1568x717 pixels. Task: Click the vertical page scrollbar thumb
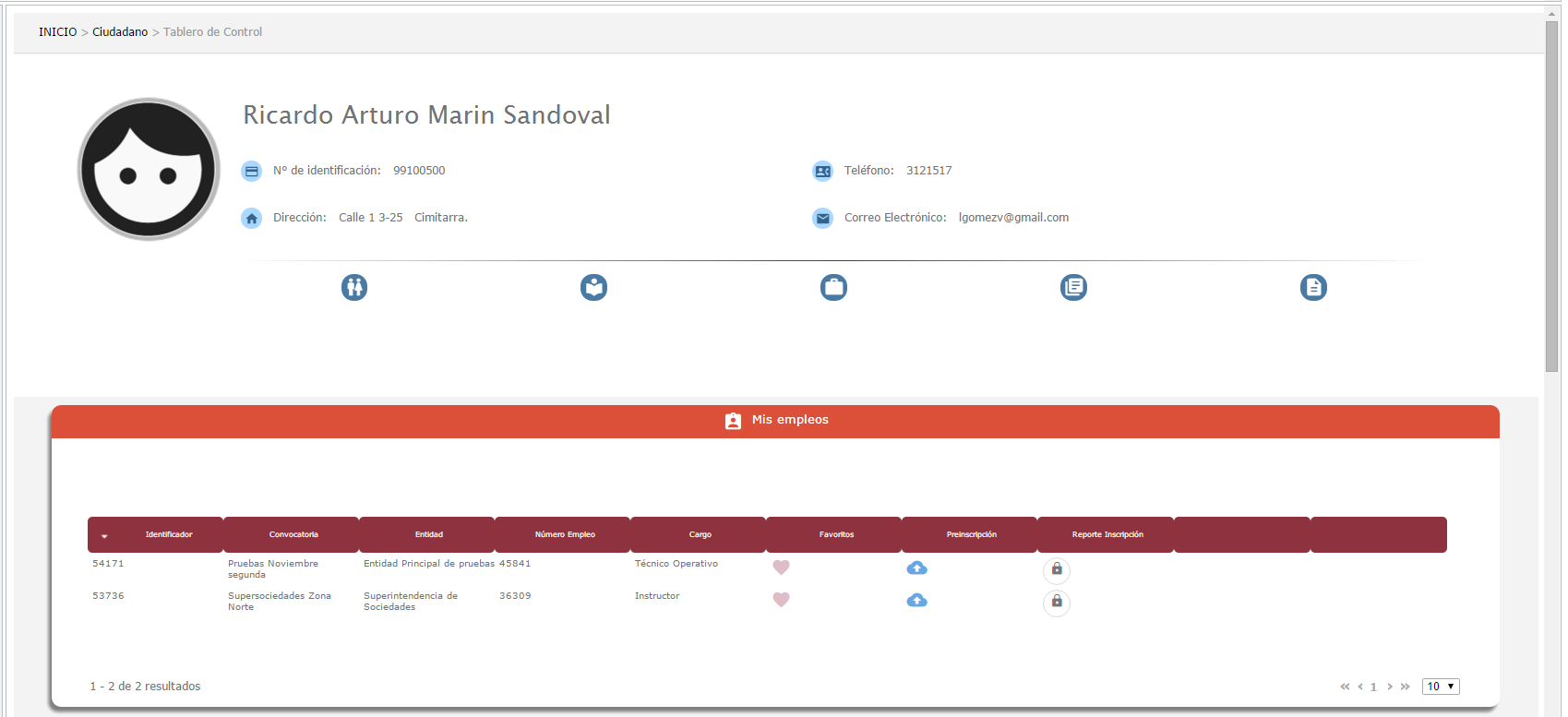tap(1551, 194)
